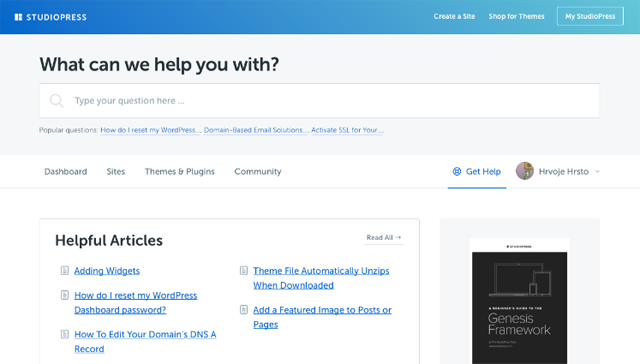Click the Get Help lifebuoy icon

(x=457, y=171)
